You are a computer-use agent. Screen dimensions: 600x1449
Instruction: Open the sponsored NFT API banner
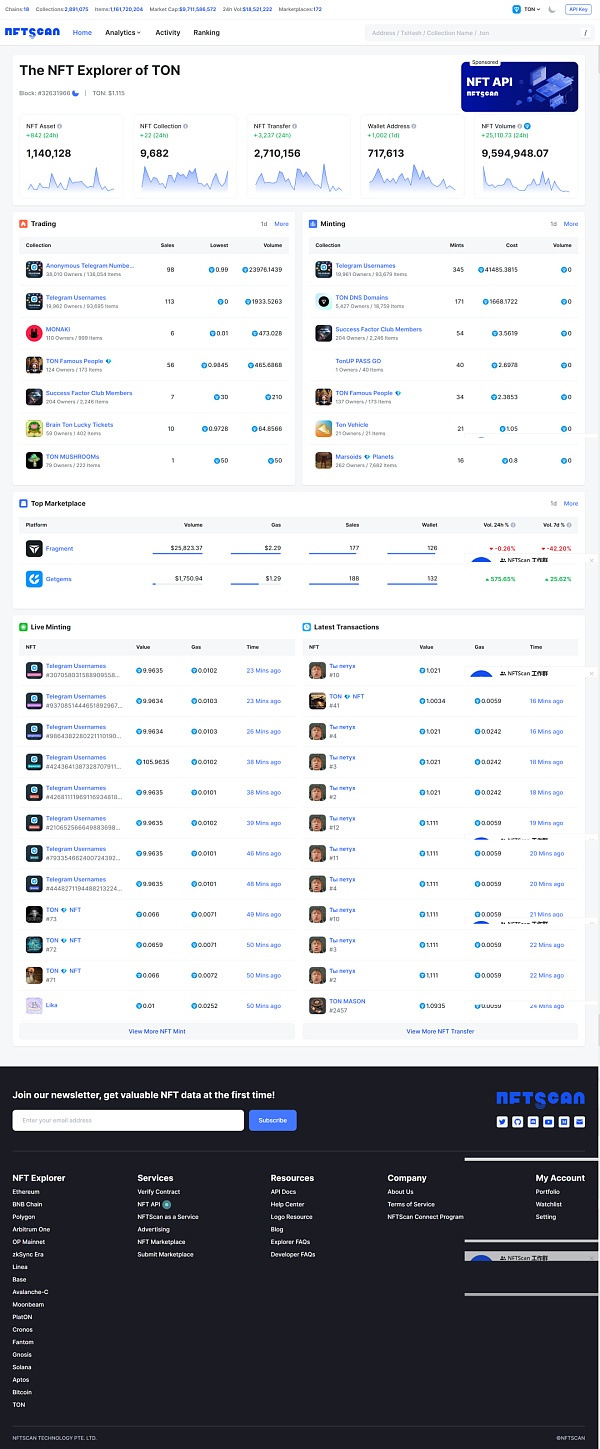[x=519, y=86]
